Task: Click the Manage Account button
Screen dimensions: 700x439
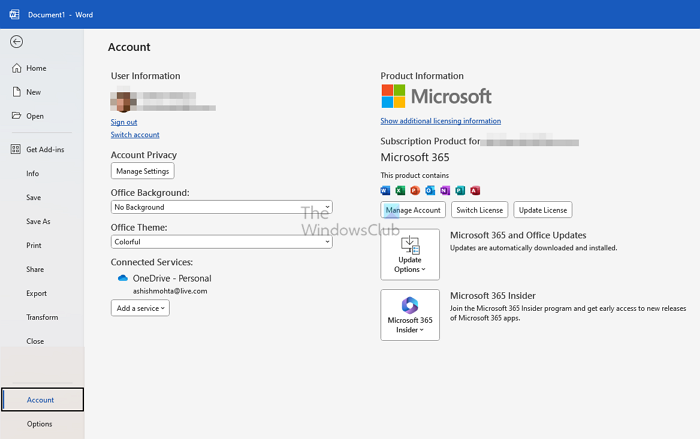Action: pyautogui.click(x=413, y=210)
